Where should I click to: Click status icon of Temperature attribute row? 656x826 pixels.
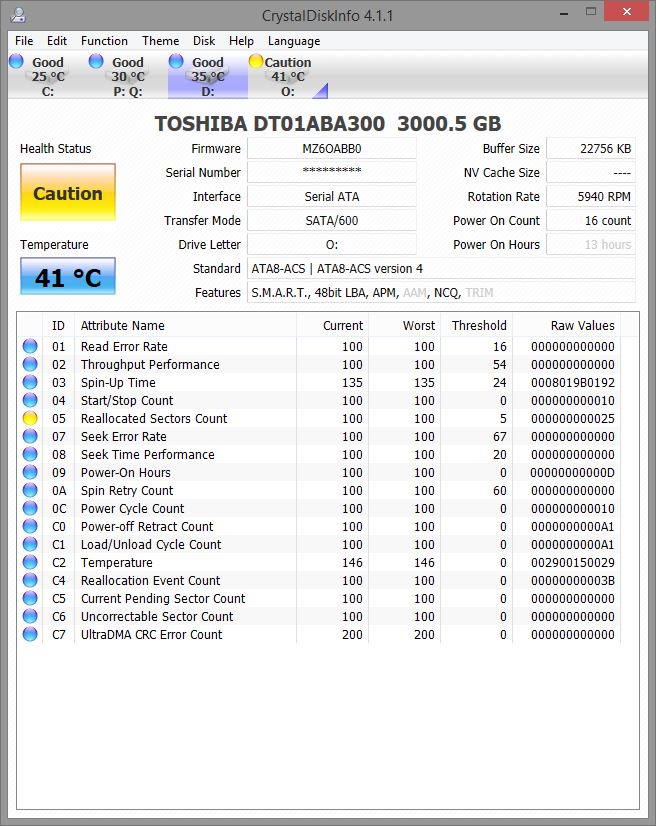(x=30, y=562)
